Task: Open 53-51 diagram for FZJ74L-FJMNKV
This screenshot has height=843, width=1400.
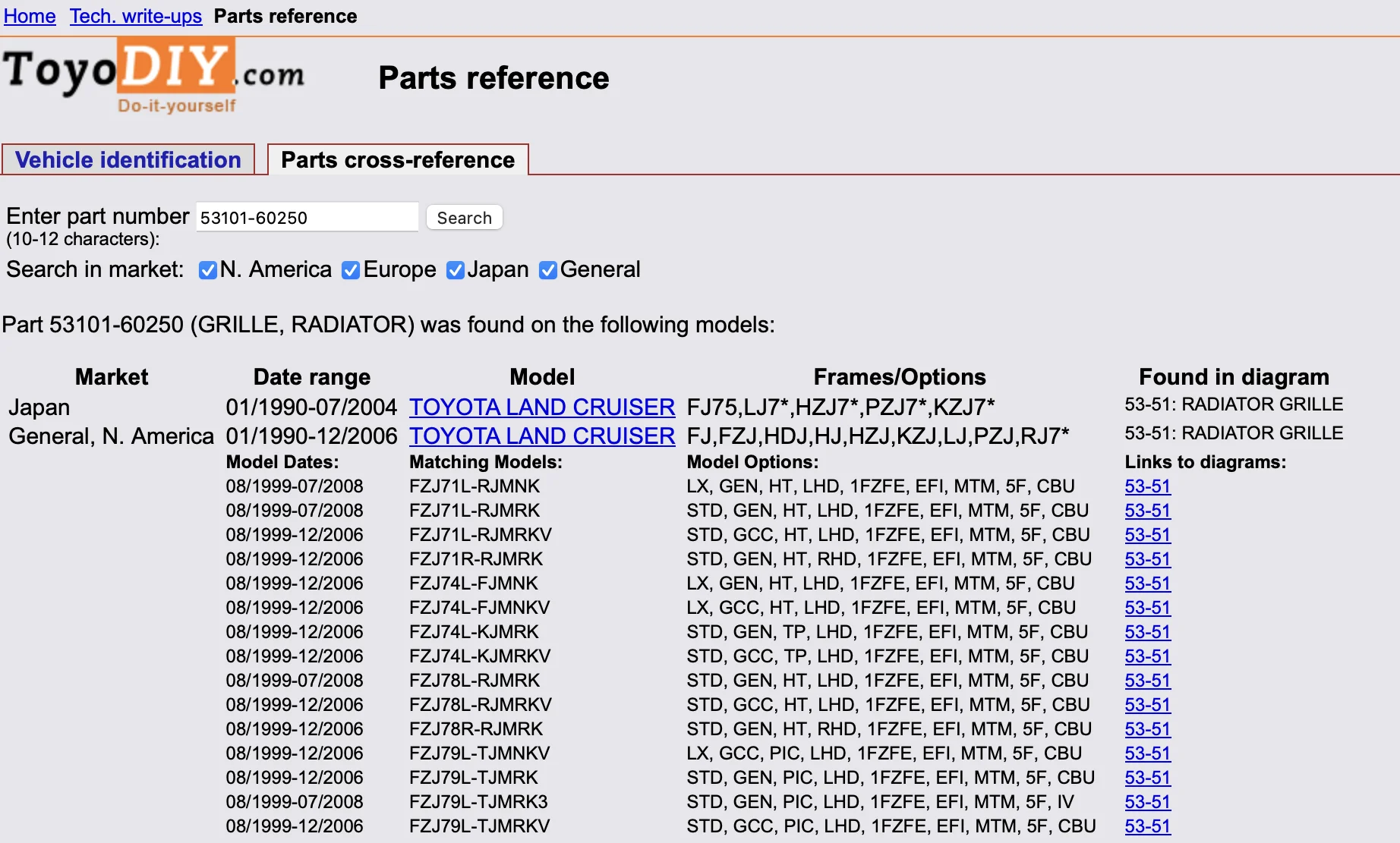Action: [1147, 608]
